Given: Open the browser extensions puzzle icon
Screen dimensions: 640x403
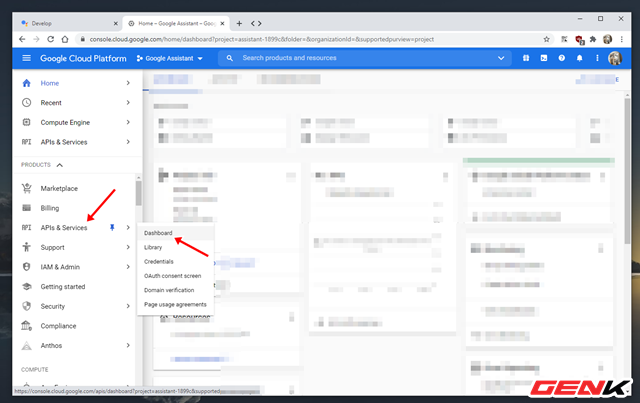Looking at the screenshot, I should [x=593, y=39].
